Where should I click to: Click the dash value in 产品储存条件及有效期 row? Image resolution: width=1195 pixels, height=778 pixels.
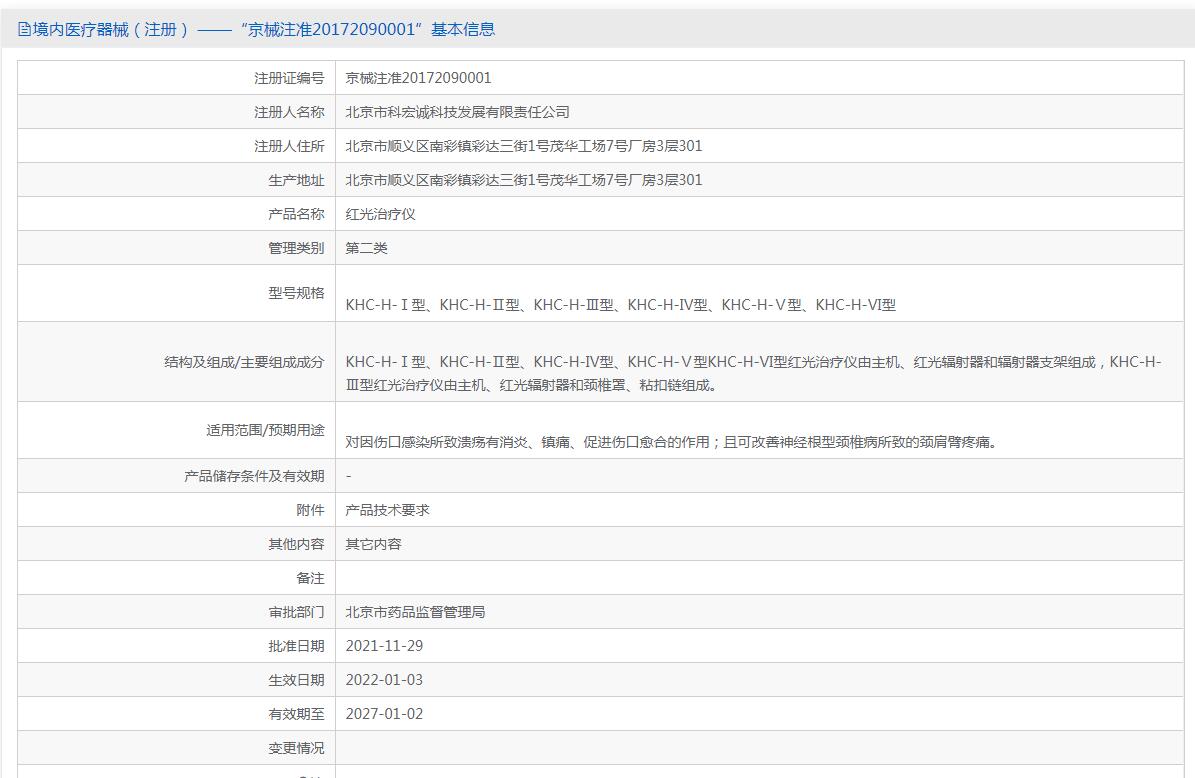point(348,476)
